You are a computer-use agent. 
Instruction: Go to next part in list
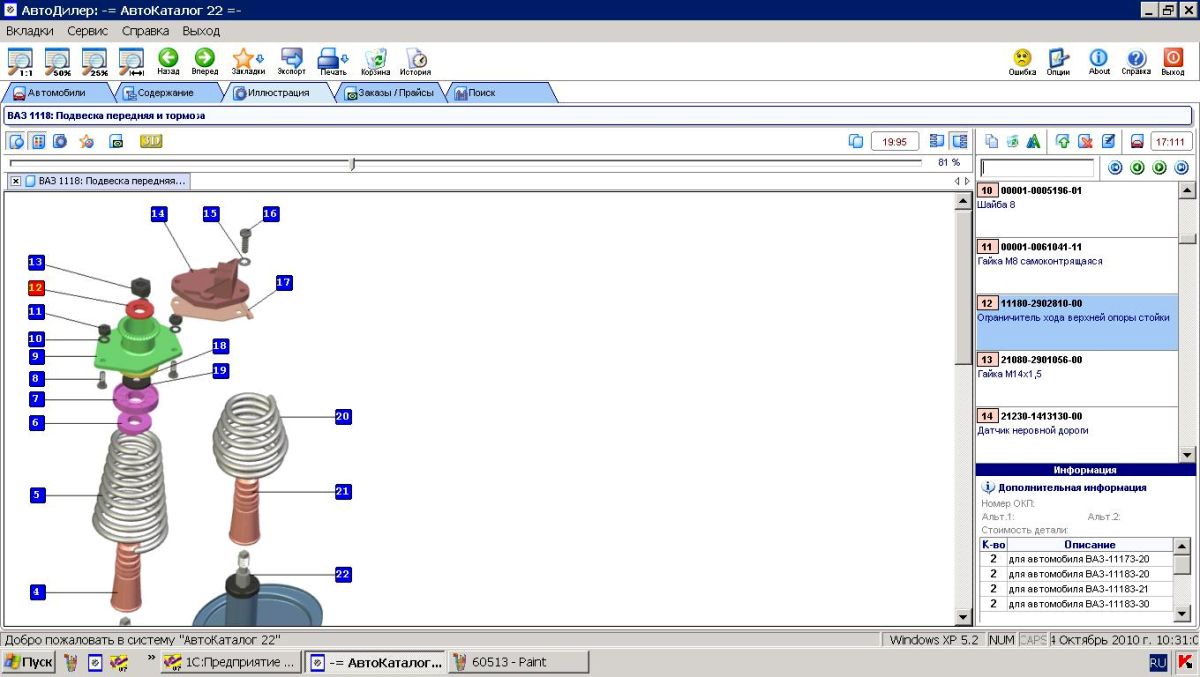(1159, 168)
